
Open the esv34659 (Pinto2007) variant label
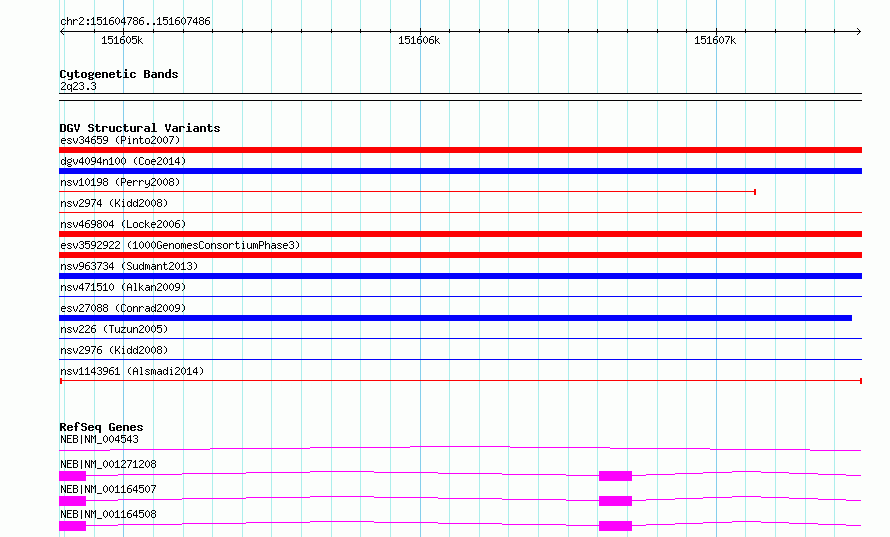120,140
